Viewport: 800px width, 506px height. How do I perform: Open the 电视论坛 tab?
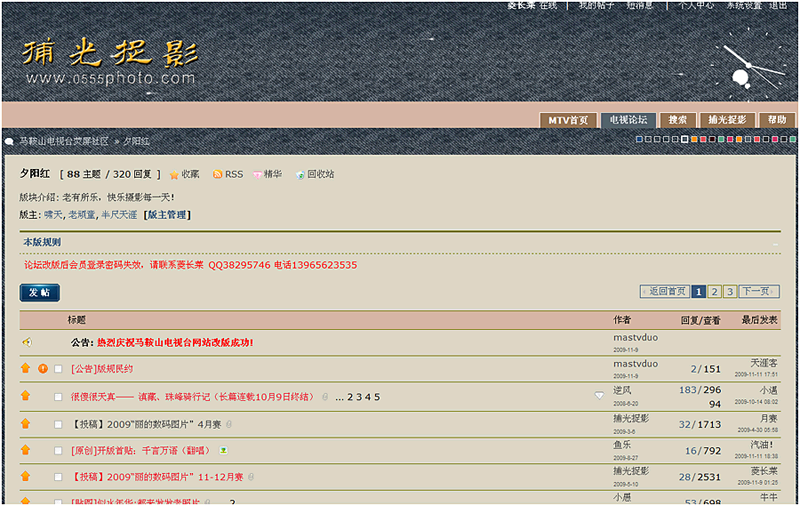(629, 120)
